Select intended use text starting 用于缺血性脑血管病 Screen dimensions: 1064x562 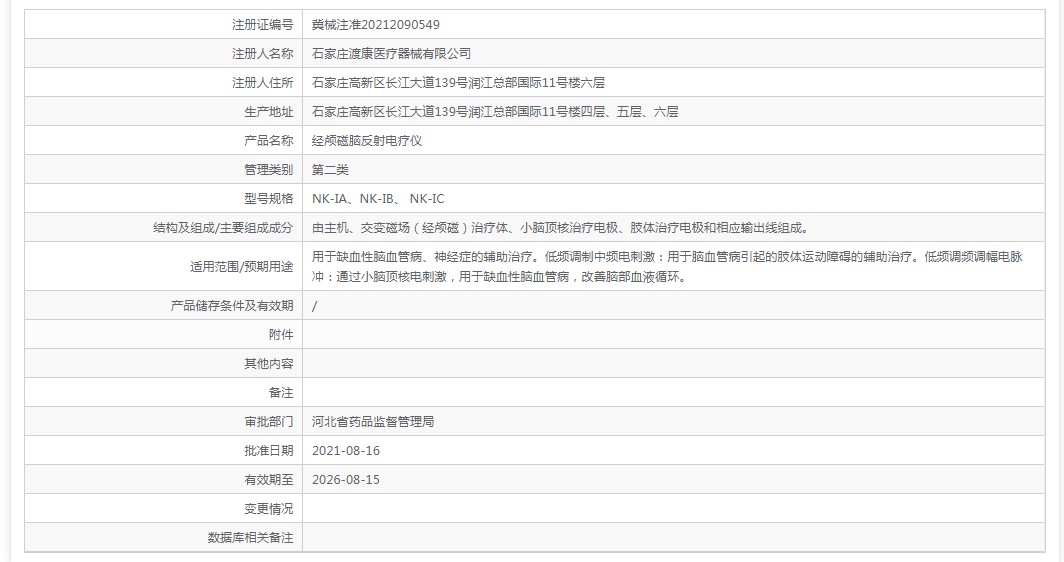(x=667, y=267)
